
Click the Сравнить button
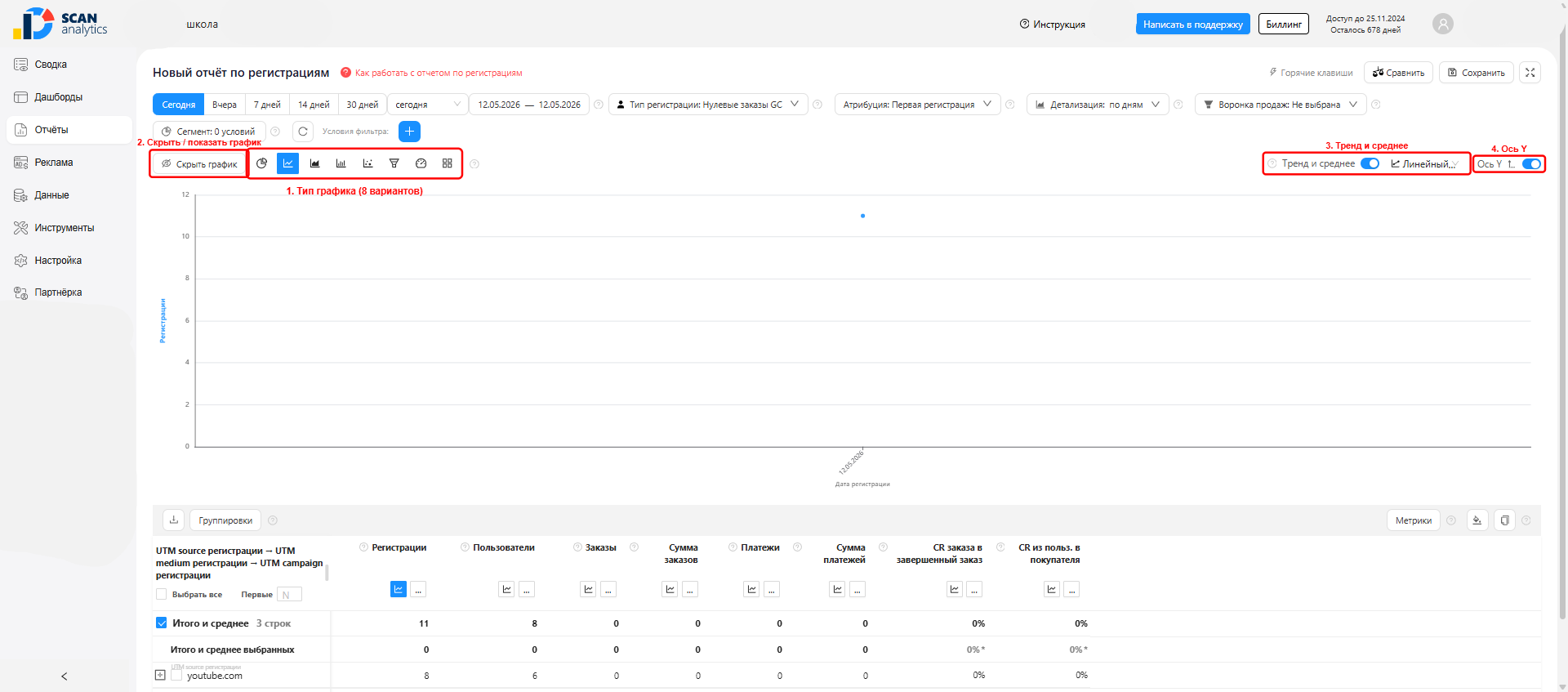click(x=1398, y=73)
